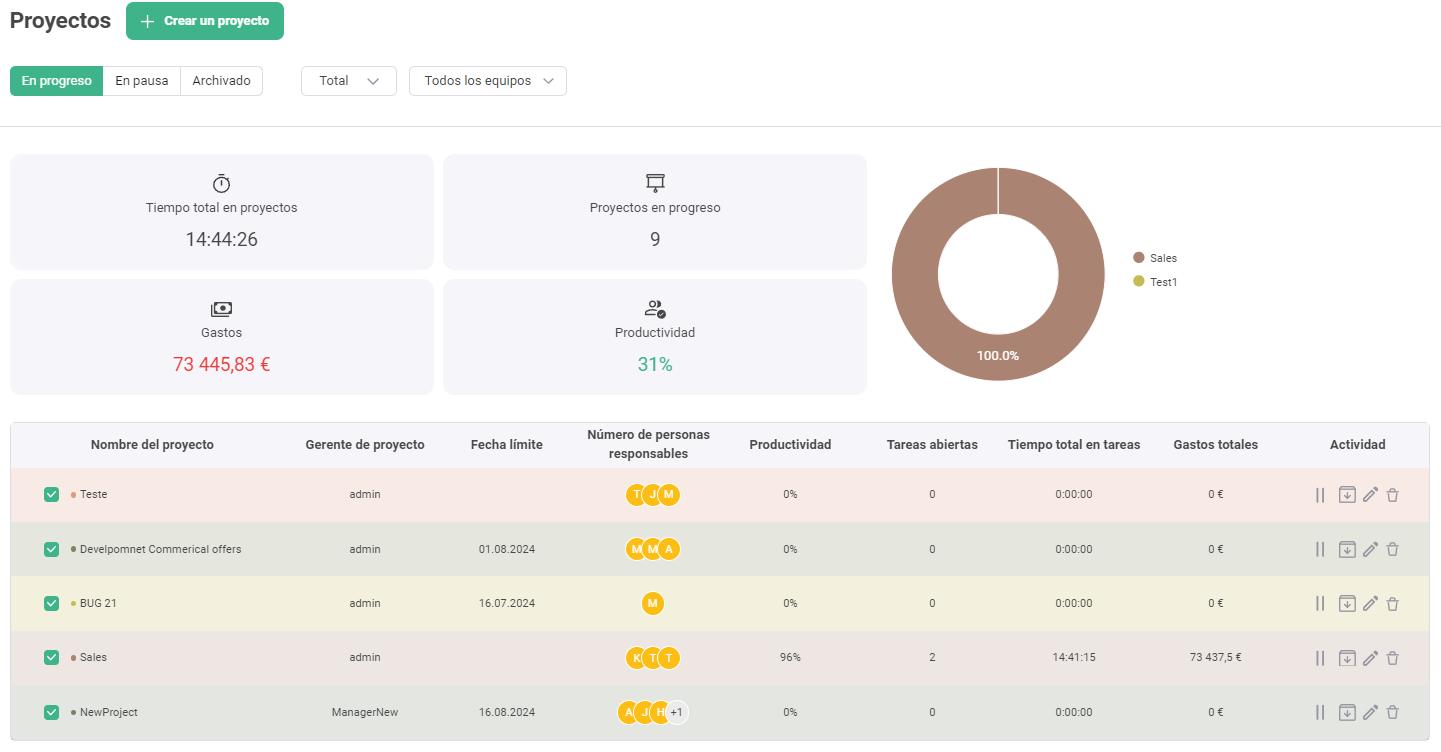This screenshot has height=752, width=1441.
Task: Pause the Teste project
Action: [1320, 495]
